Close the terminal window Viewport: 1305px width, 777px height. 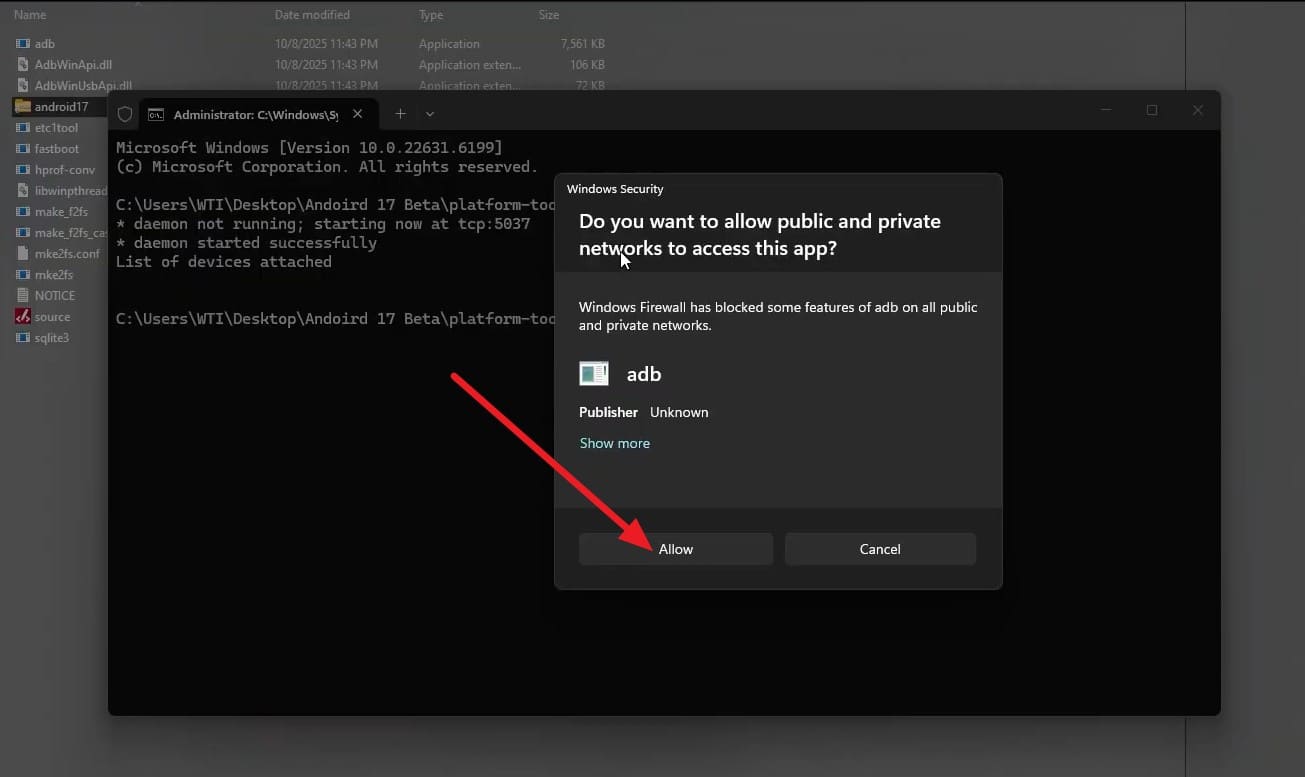click(x=1198, y=110)
